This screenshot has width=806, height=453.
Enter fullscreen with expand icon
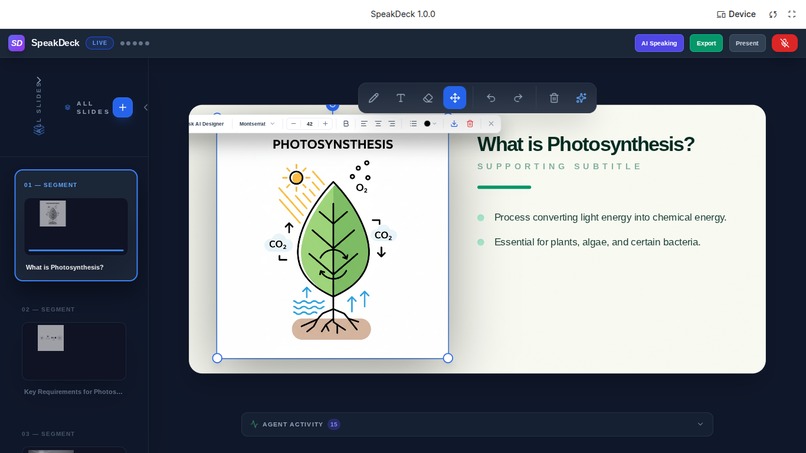coord(792,14)
